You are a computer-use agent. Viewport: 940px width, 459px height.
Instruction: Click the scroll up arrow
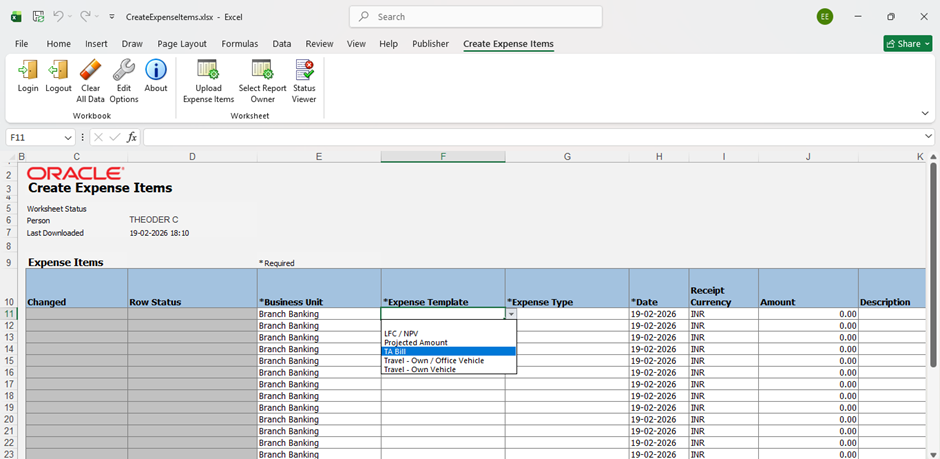tap(933, 156)
